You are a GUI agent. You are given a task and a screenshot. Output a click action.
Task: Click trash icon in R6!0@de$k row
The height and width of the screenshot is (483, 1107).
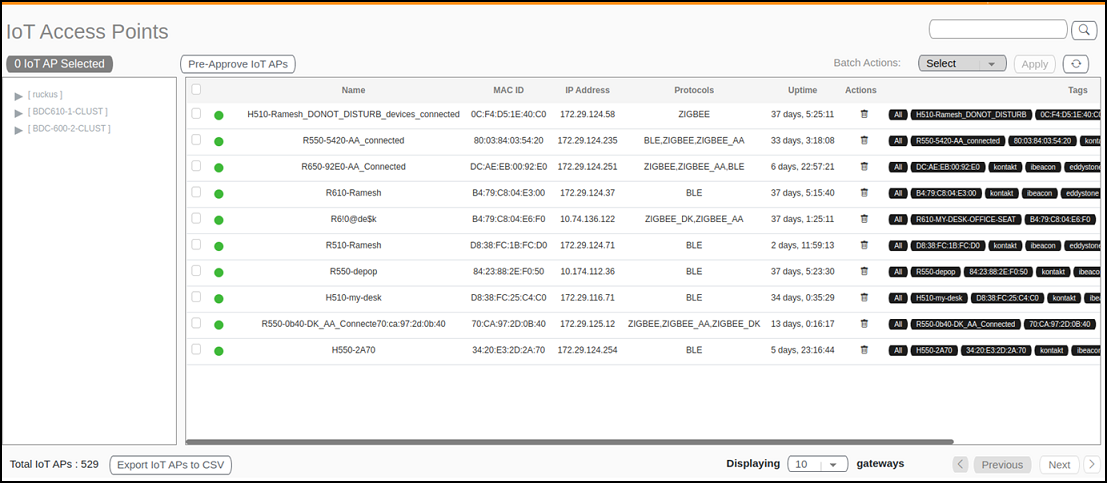click(x=864, y=219)
